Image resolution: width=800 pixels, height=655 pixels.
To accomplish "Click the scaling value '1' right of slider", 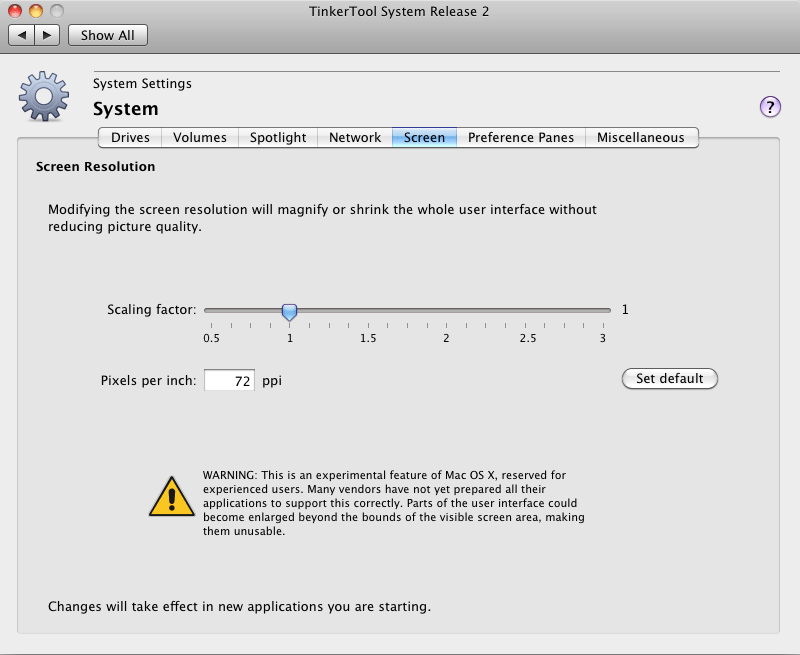I will (x=625, y=310).
